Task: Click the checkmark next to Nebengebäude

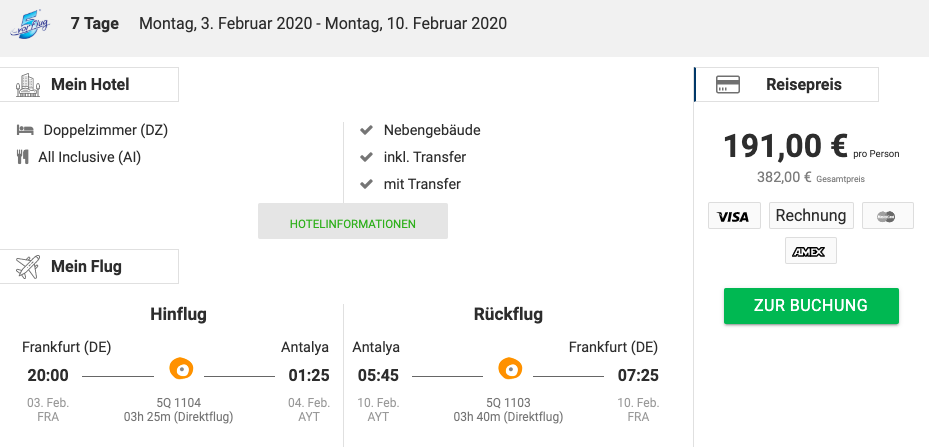Action: 367,130
